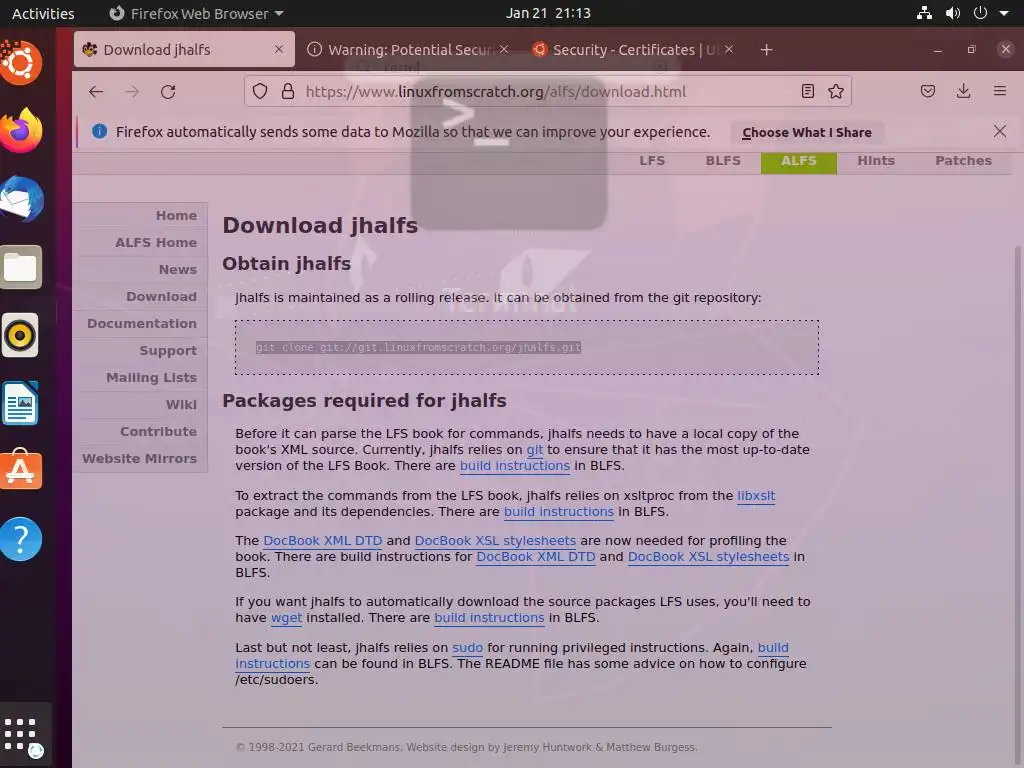The image size is (1024, 768).
Task: Close the Security - Certificates tab
Action: pos(729,50)
